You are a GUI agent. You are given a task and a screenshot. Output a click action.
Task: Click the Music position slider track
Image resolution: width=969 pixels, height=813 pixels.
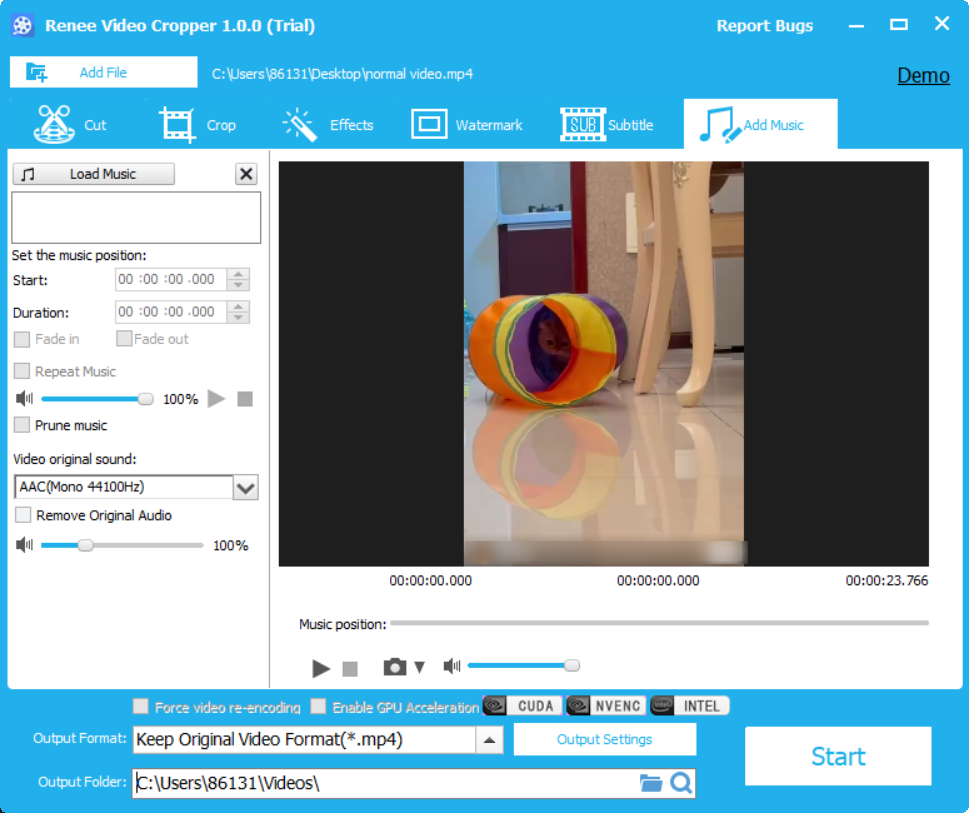pos(658,623)
